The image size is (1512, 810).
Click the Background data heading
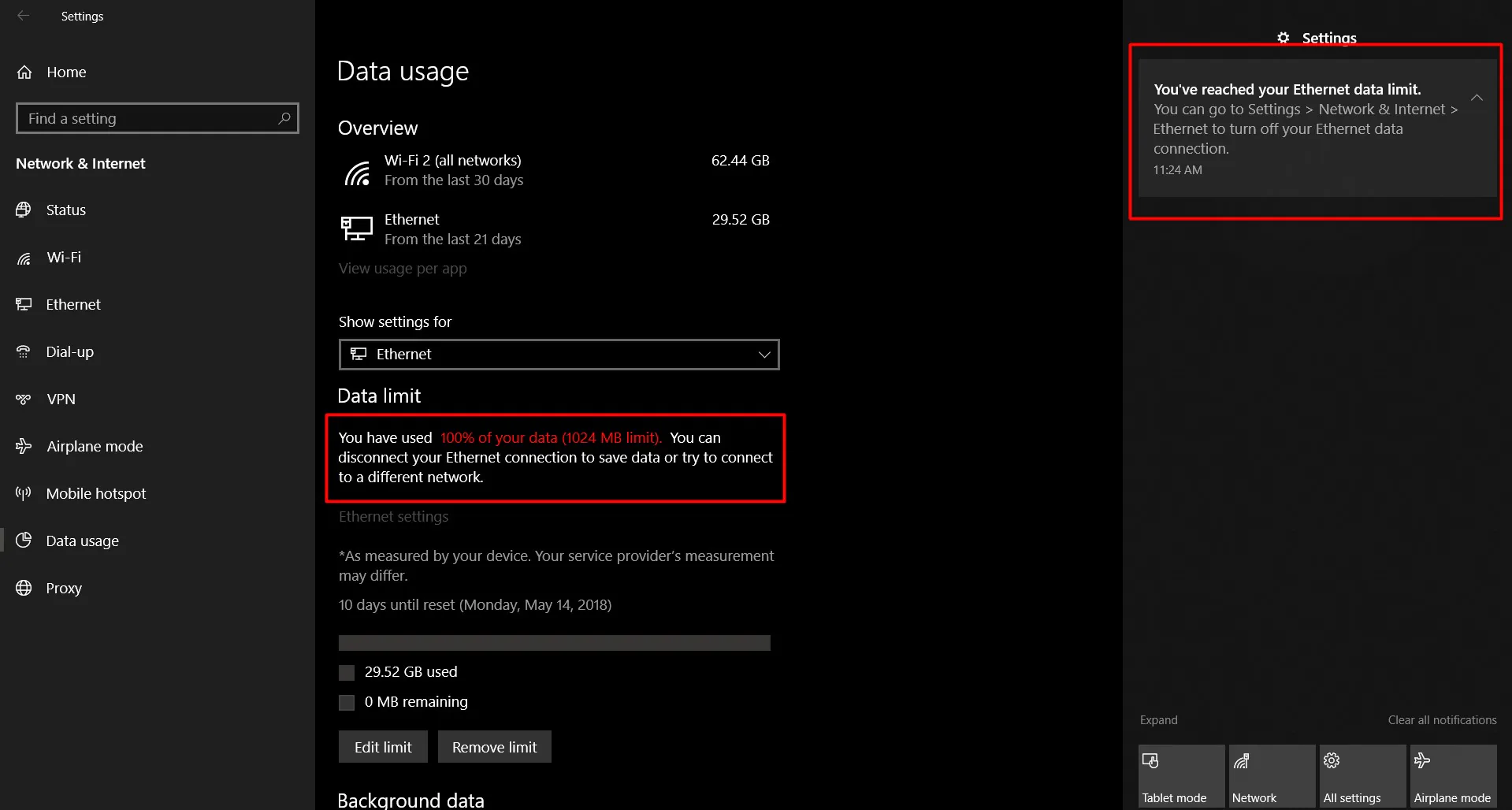point(411,800)
